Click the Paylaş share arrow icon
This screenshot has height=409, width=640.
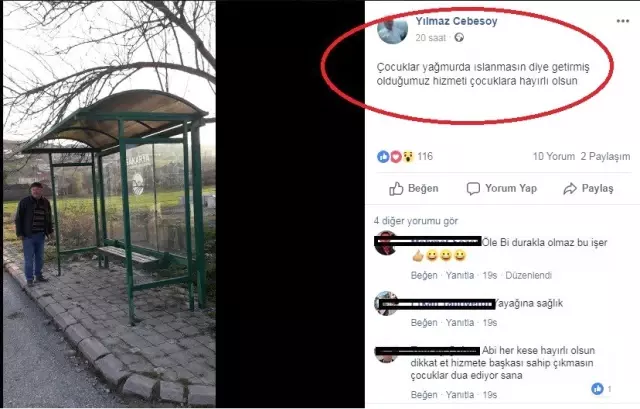[x=570, y=189]
